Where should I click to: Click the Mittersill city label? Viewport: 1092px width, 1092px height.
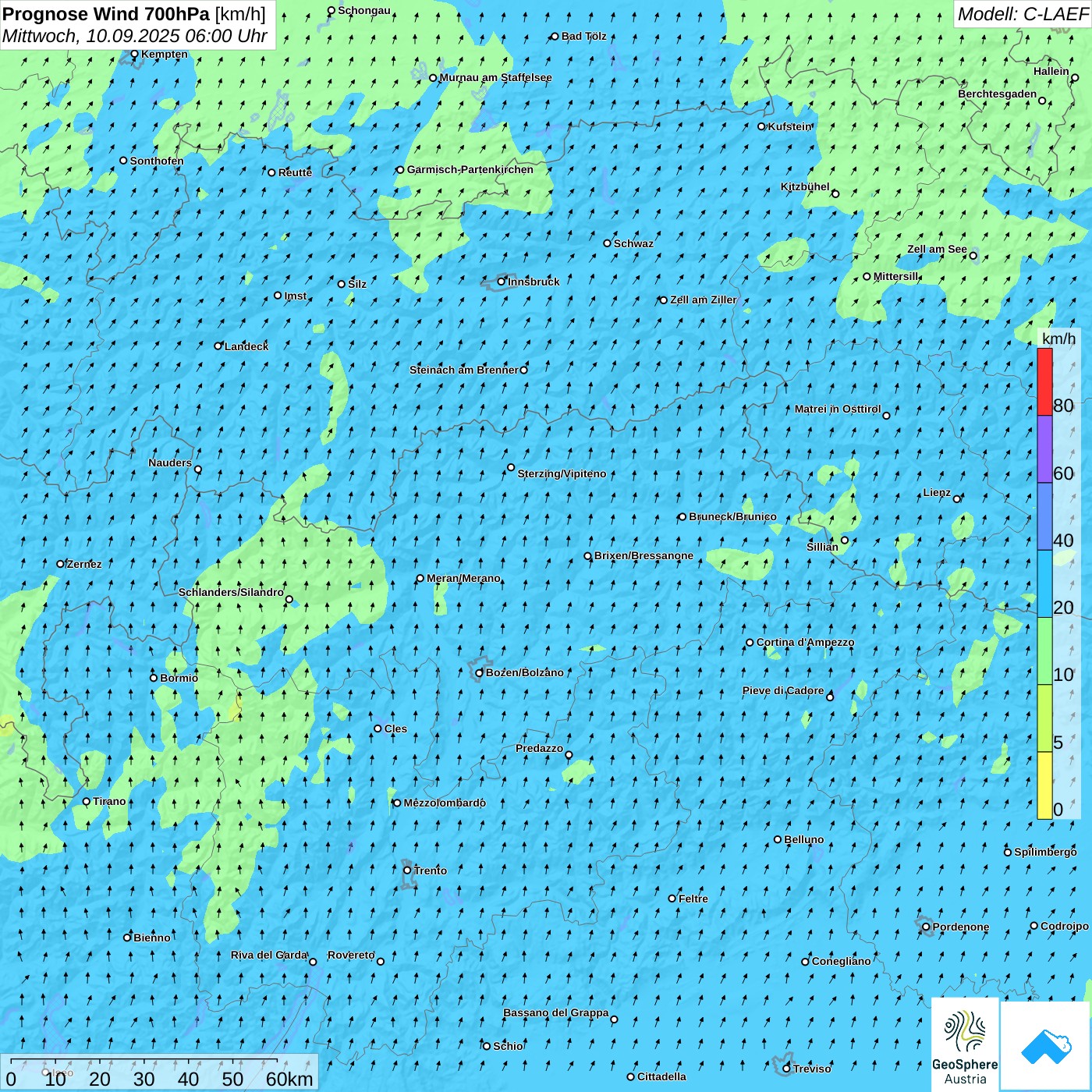895,276
